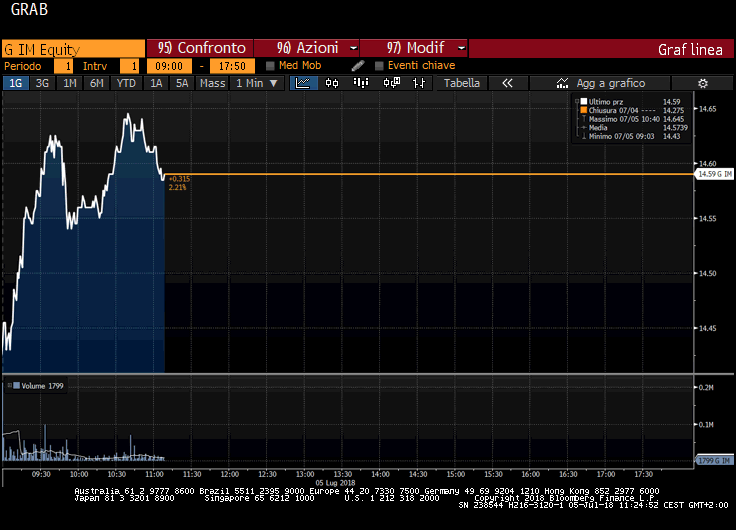Expand the Azioni dropdown menu
Screen dimensions: 736x530
click(x=307, y=48)
